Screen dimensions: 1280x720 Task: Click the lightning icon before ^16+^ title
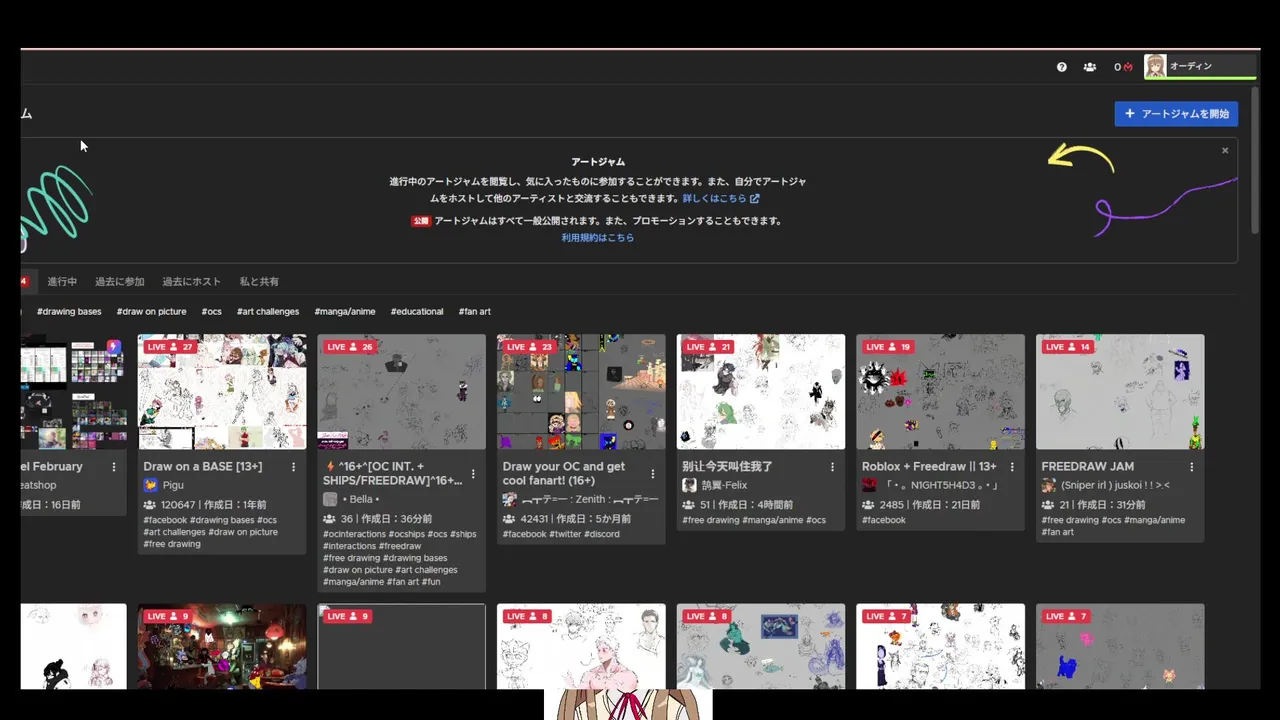coord(329,467)
